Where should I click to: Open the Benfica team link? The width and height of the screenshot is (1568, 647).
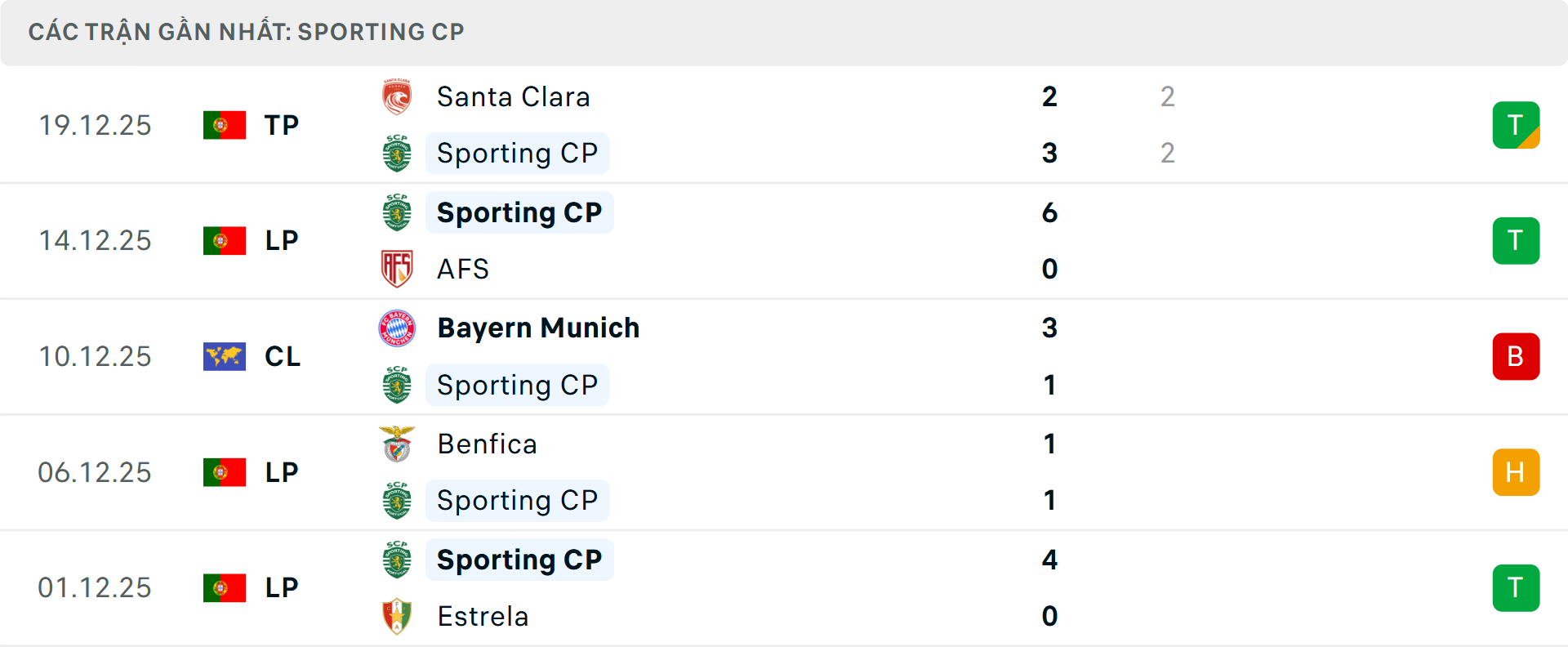coord(487,444)
